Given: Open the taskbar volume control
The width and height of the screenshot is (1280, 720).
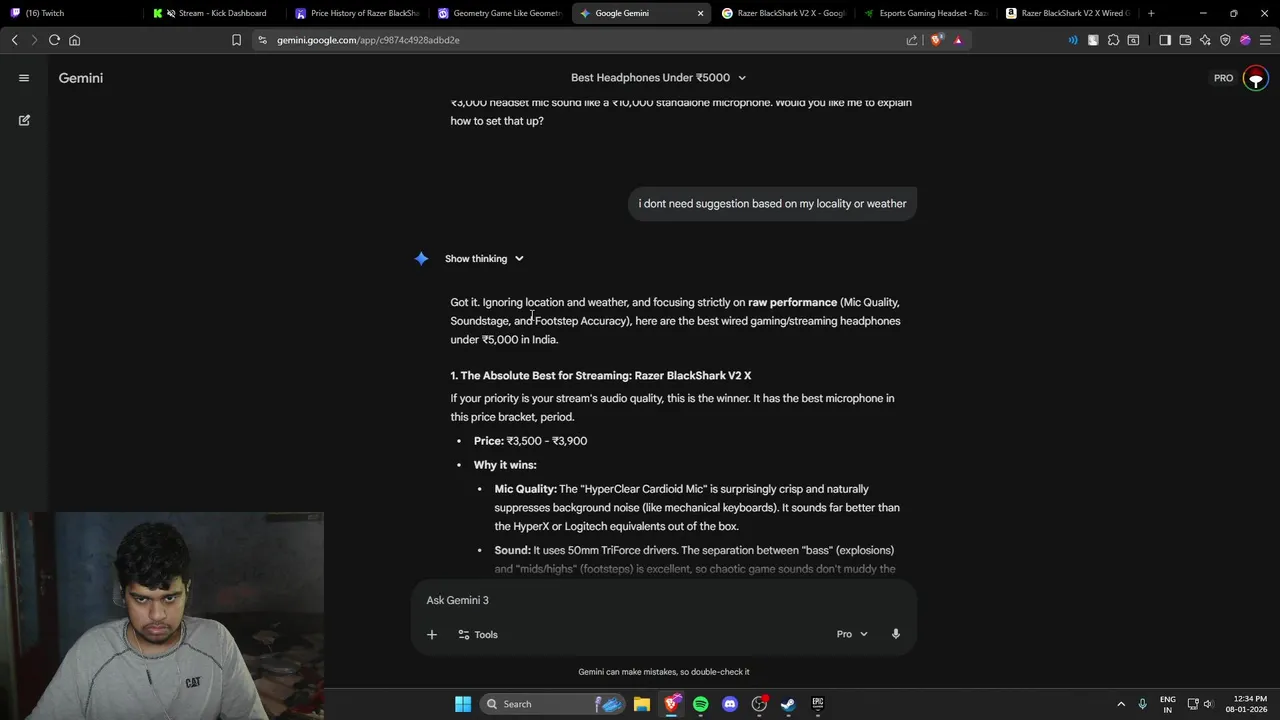Looking at the screenshot, I should point(1208,704).
